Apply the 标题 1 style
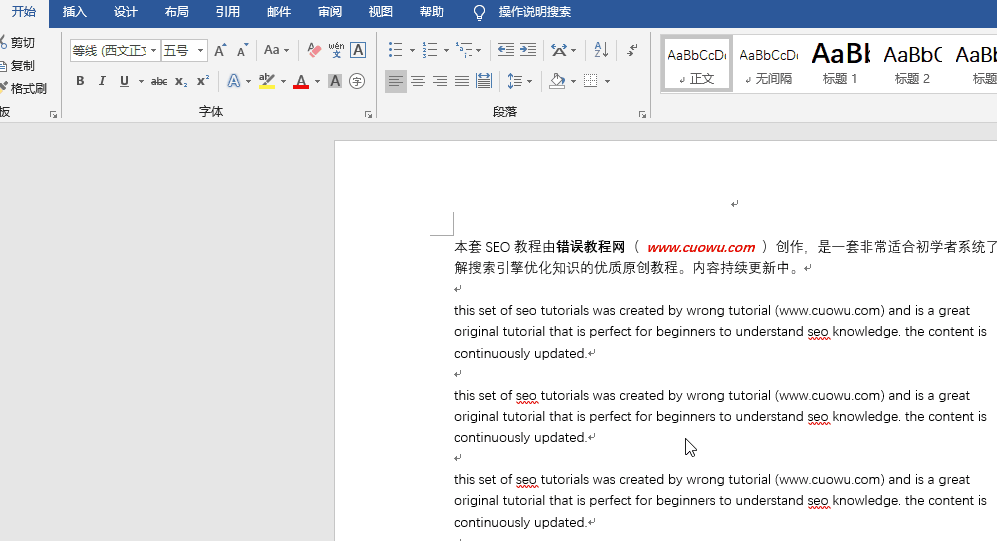Image resolution: width=997 pixels, height=541 pixels. pos(841,64)
